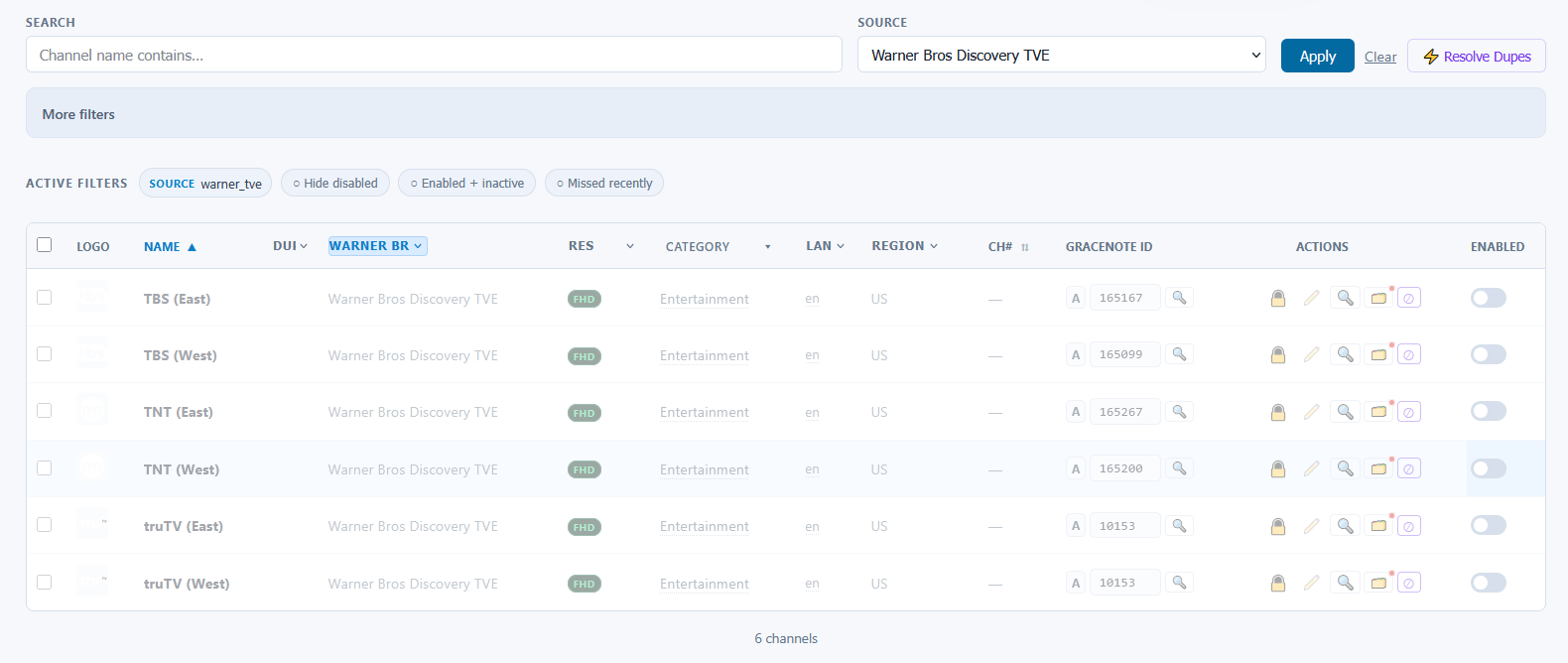The image size is (1568, 663).
Task: Click the purple slashed-circle icon for truTV (East)
Action: click(1408, 526)
